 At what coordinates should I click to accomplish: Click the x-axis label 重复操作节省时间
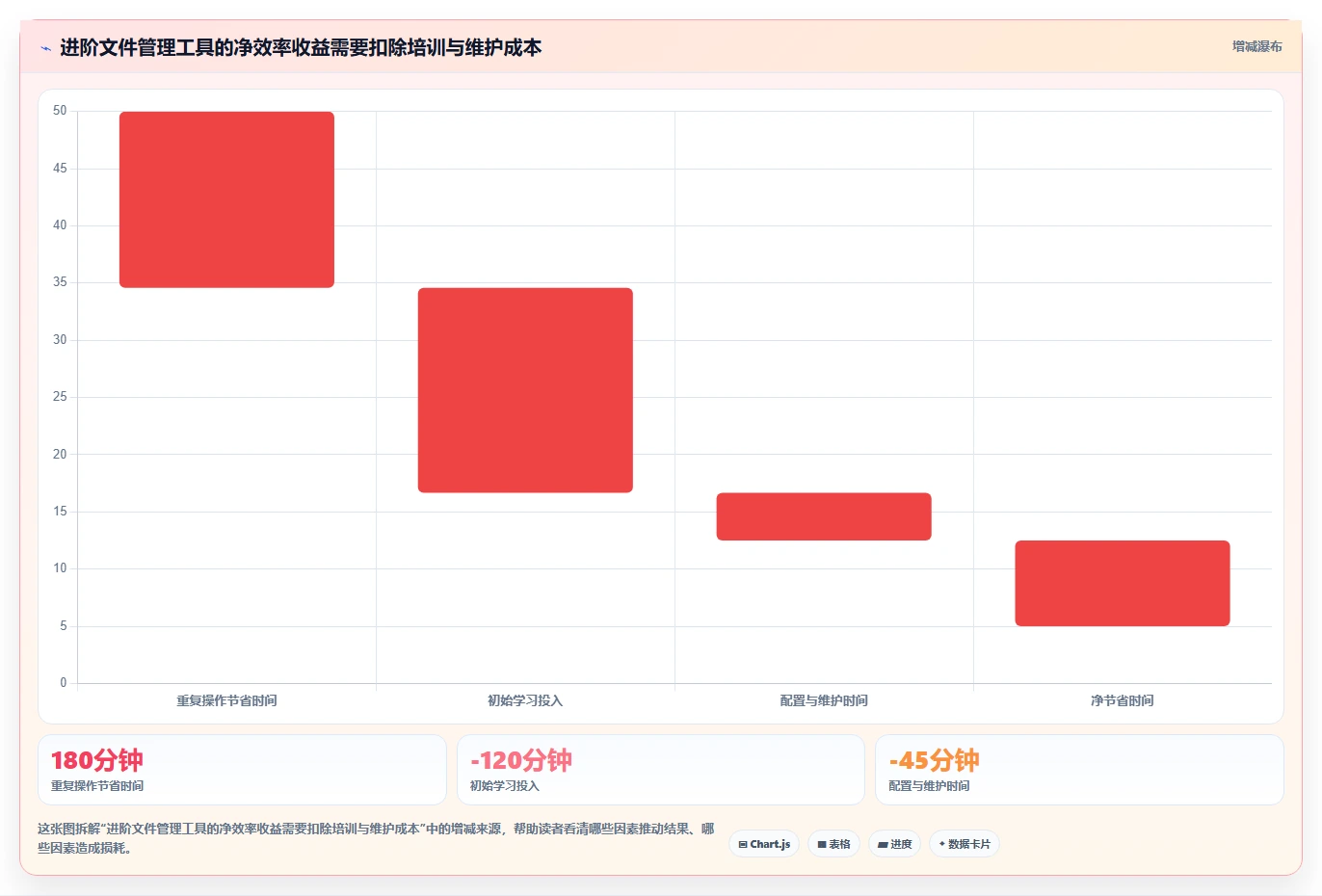pyautogui.click(x=226, y=700)
